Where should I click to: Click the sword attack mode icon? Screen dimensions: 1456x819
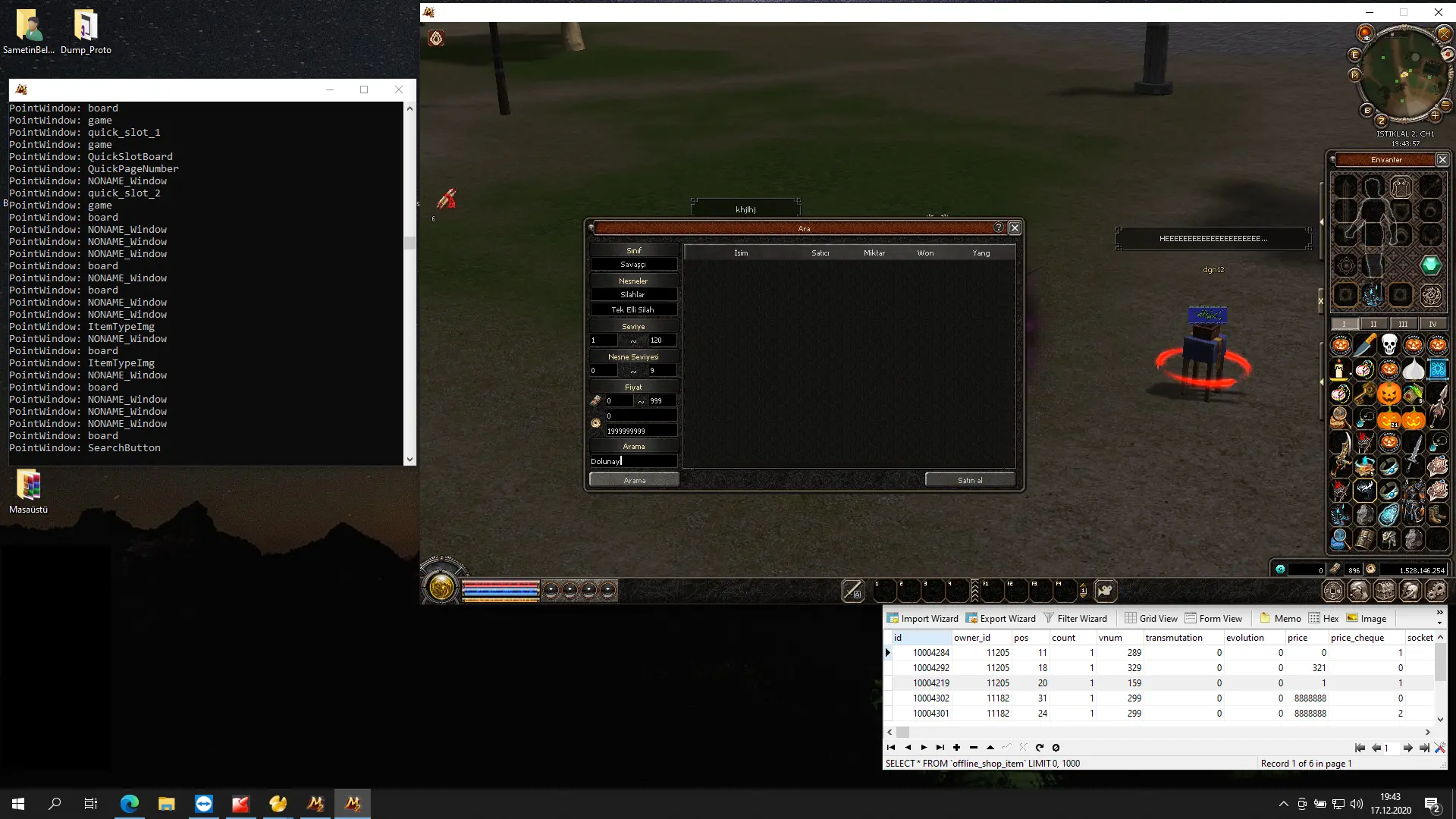click(x=852, y=591)
